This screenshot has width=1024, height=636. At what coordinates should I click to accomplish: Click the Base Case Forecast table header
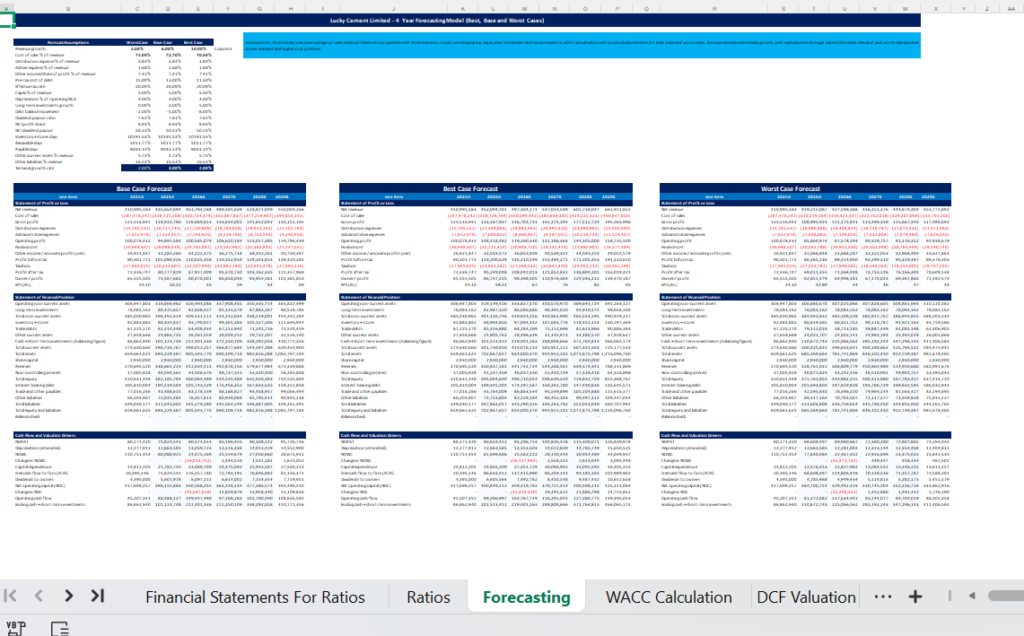coord(159,189)
